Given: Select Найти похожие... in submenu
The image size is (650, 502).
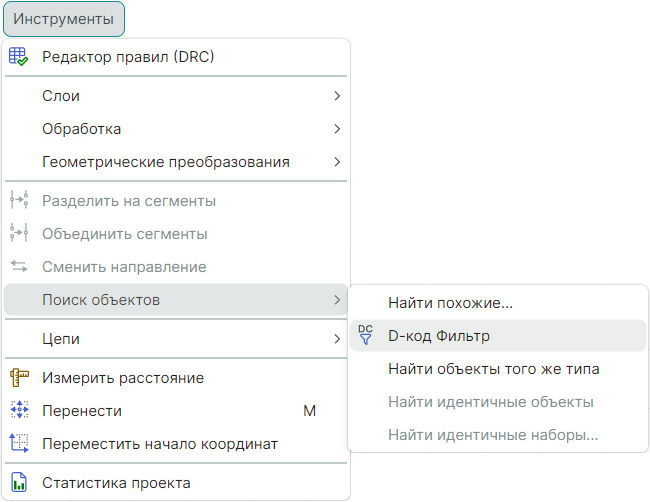Looking at the screenshot, I should [450, 303].
